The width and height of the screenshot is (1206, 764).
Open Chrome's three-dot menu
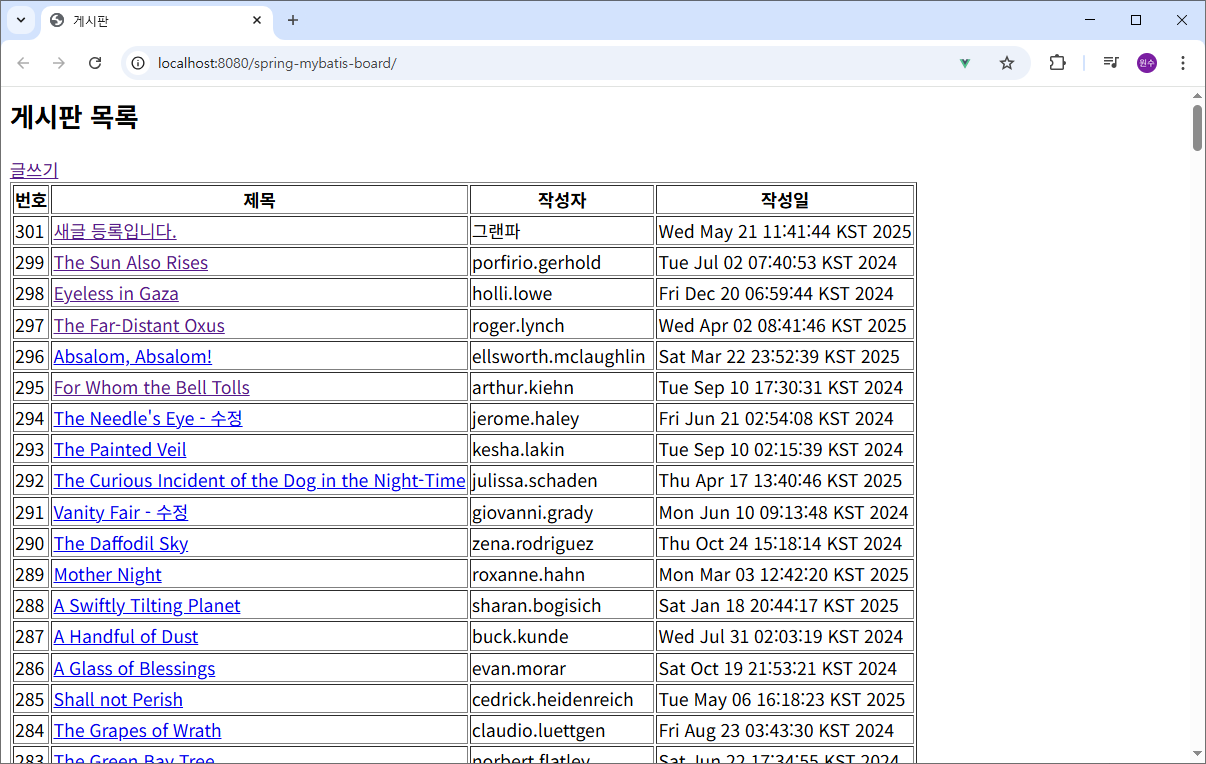1183,62
